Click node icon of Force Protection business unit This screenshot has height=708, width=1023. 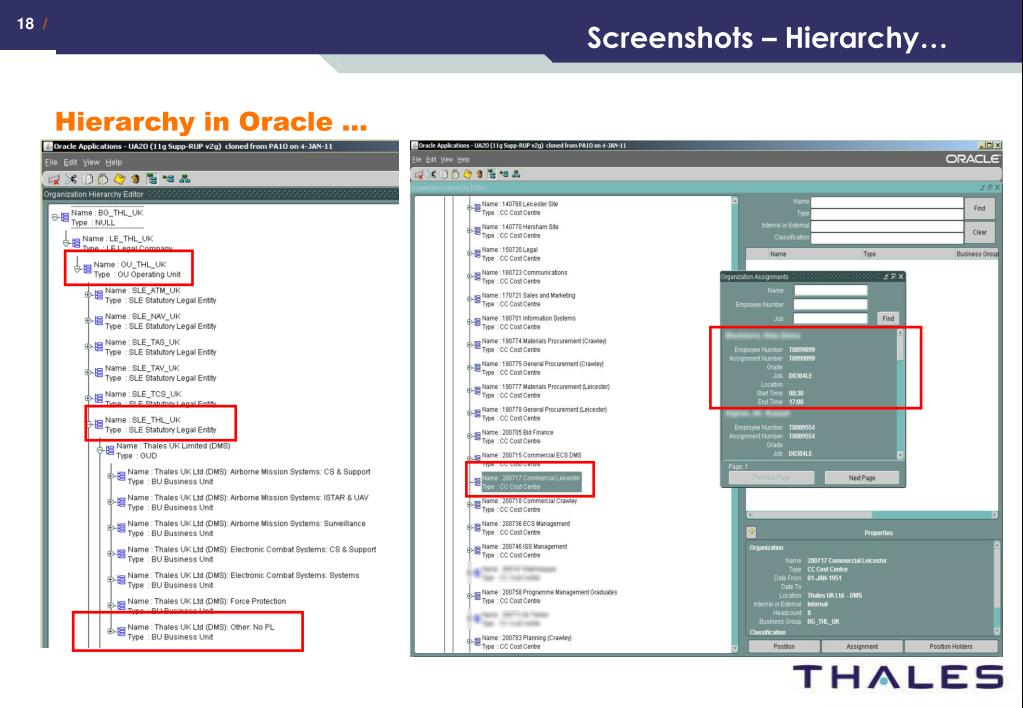click(121, 606)
